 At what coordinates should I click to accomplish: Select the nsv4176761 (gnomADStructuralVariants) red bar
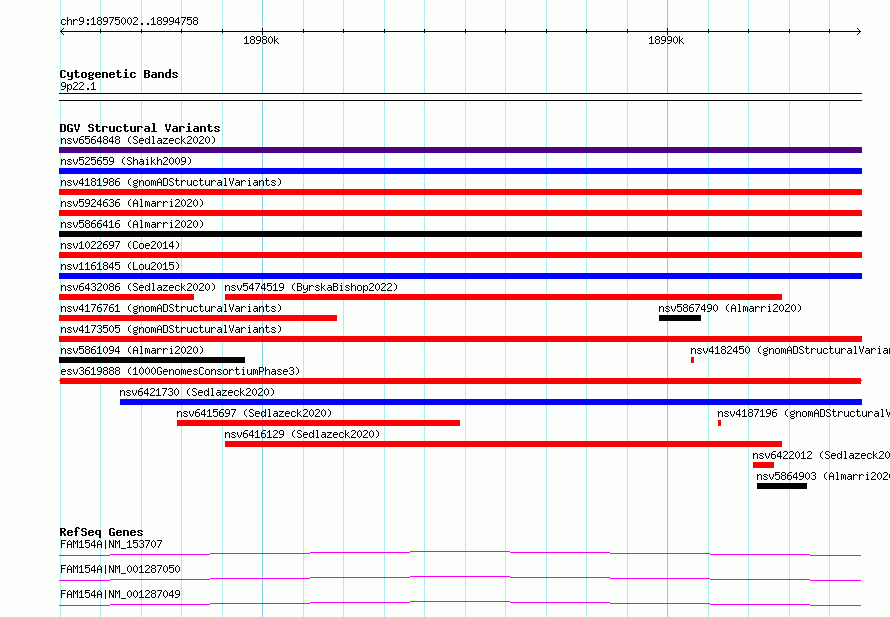coord(198,318)
